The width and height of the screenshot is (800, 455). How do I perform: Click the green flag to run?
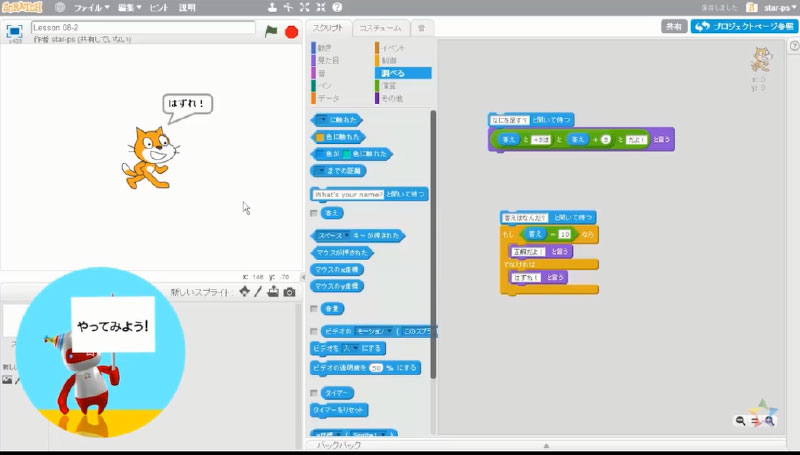(271, 31)
